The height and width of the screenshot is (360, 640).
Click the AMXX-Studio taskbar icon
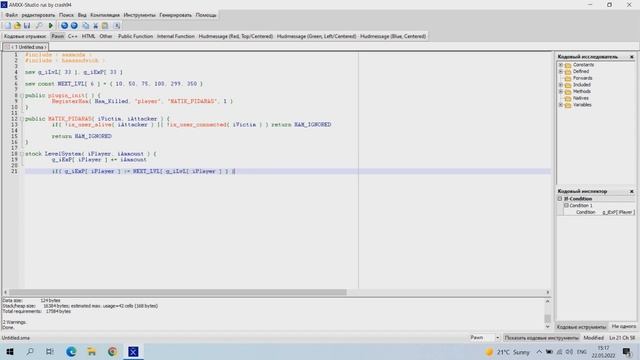(x=133, y=351)
